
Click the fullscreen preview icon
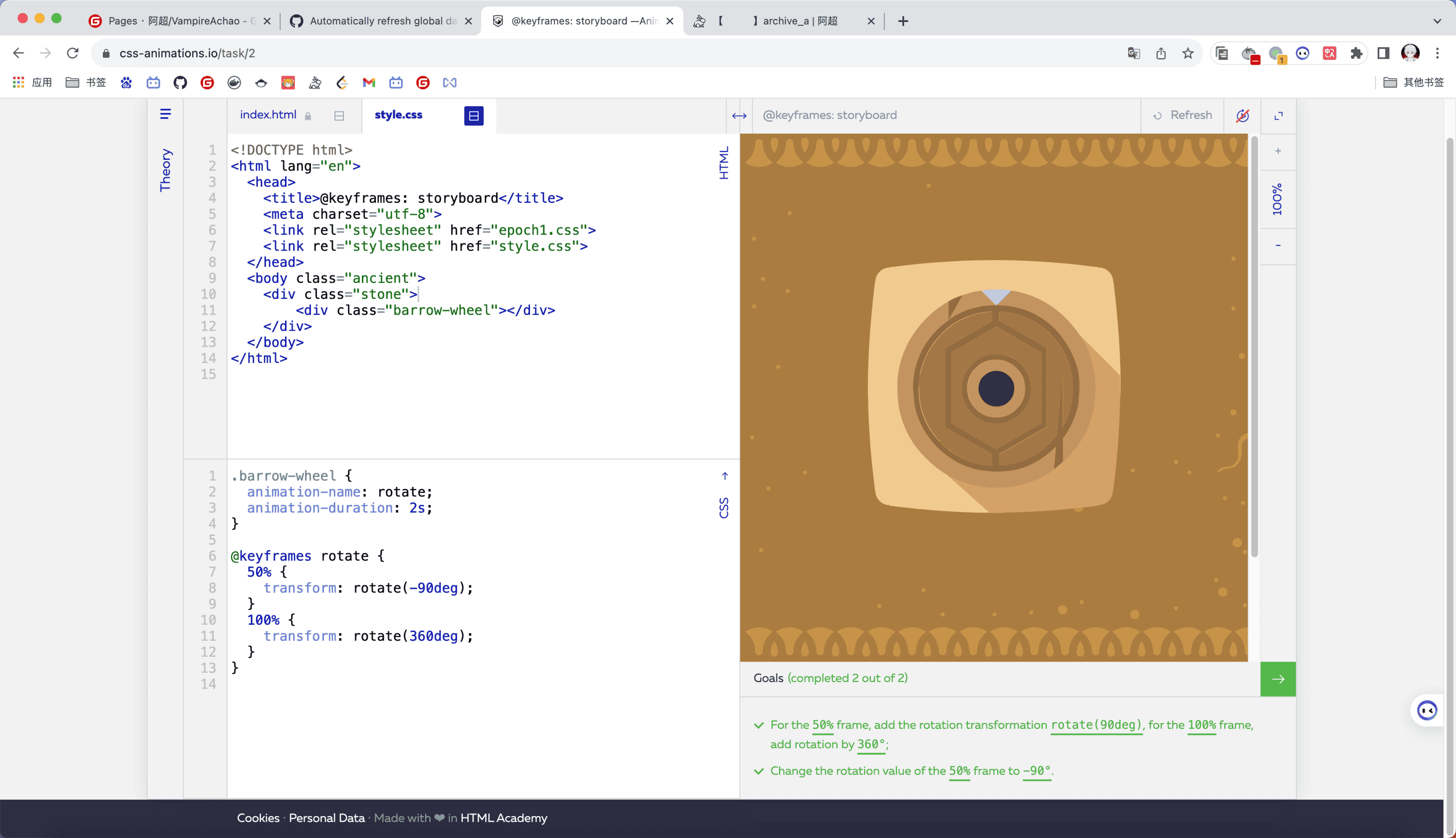(1278, 116)
